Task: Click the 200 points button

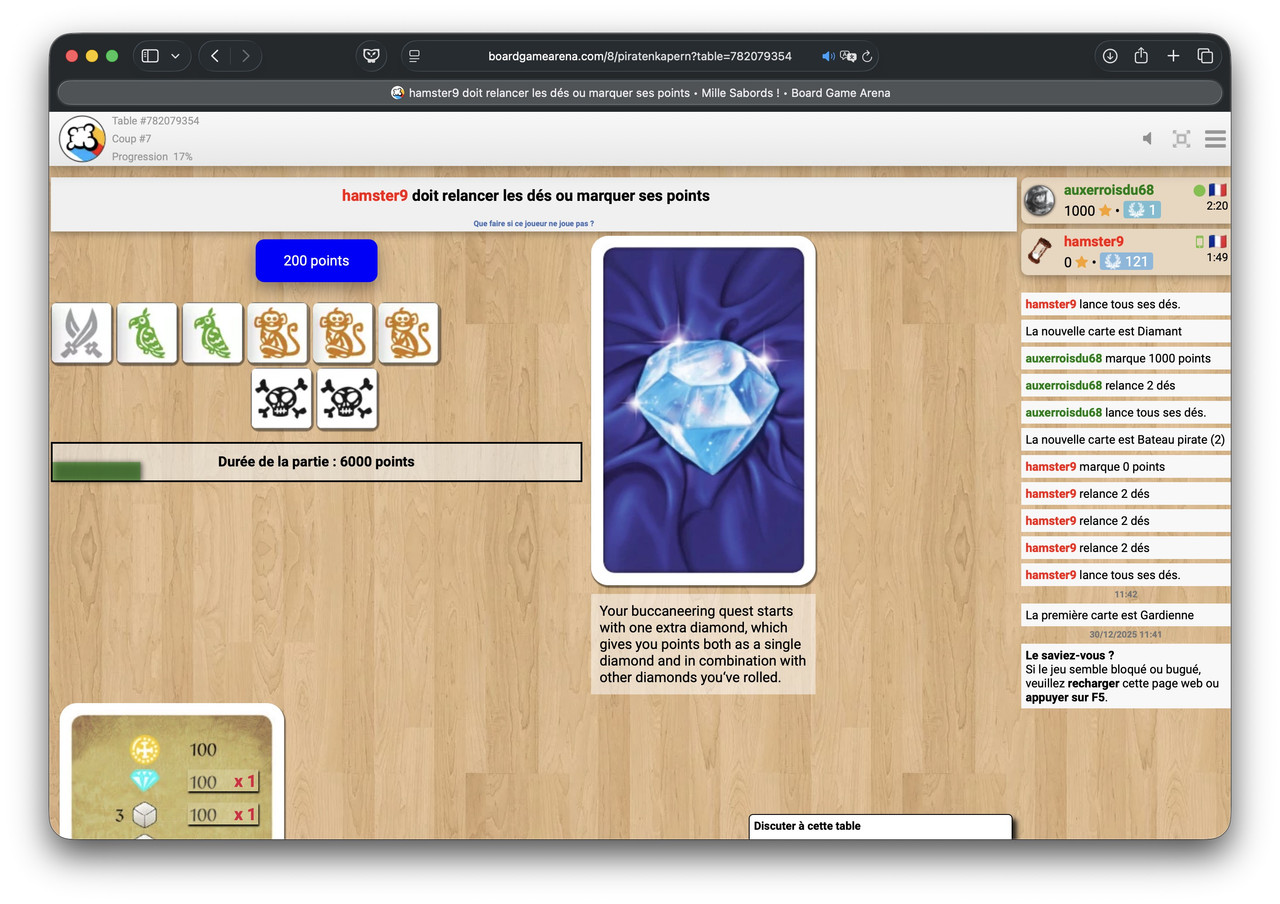Action: pos(316,260)
